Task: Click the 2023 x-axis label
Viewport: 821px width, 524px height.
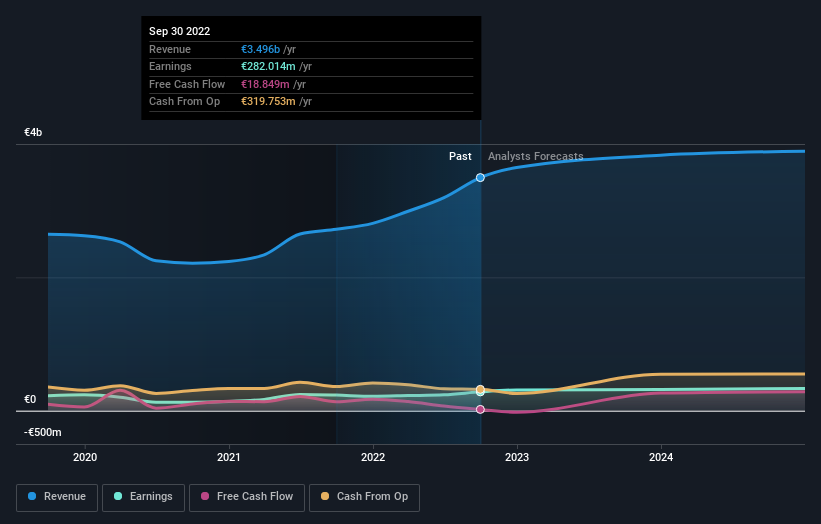Action: (x=517, y=457)
